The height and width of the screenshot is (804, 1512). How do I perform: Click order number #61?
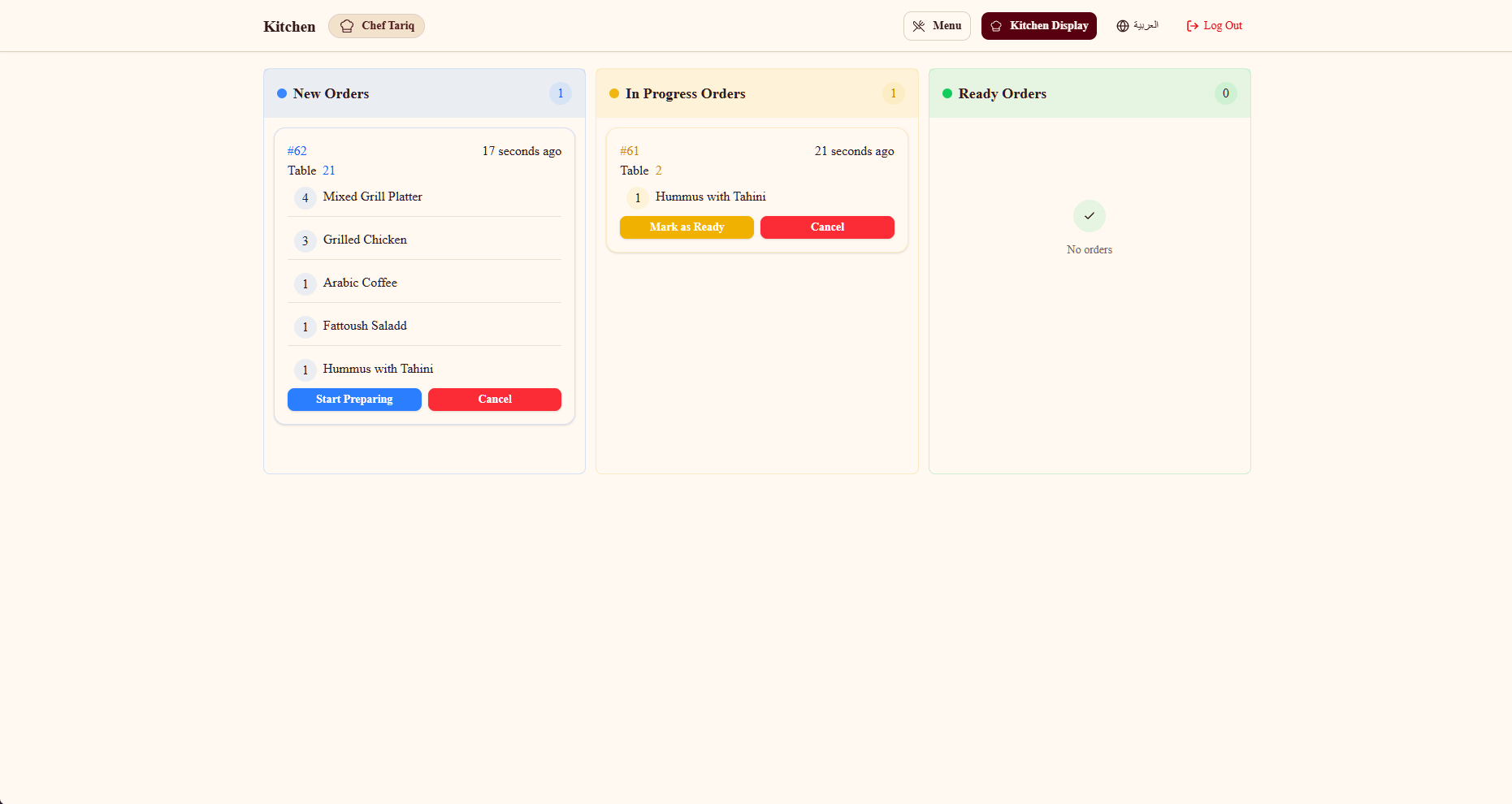[630, 151]
